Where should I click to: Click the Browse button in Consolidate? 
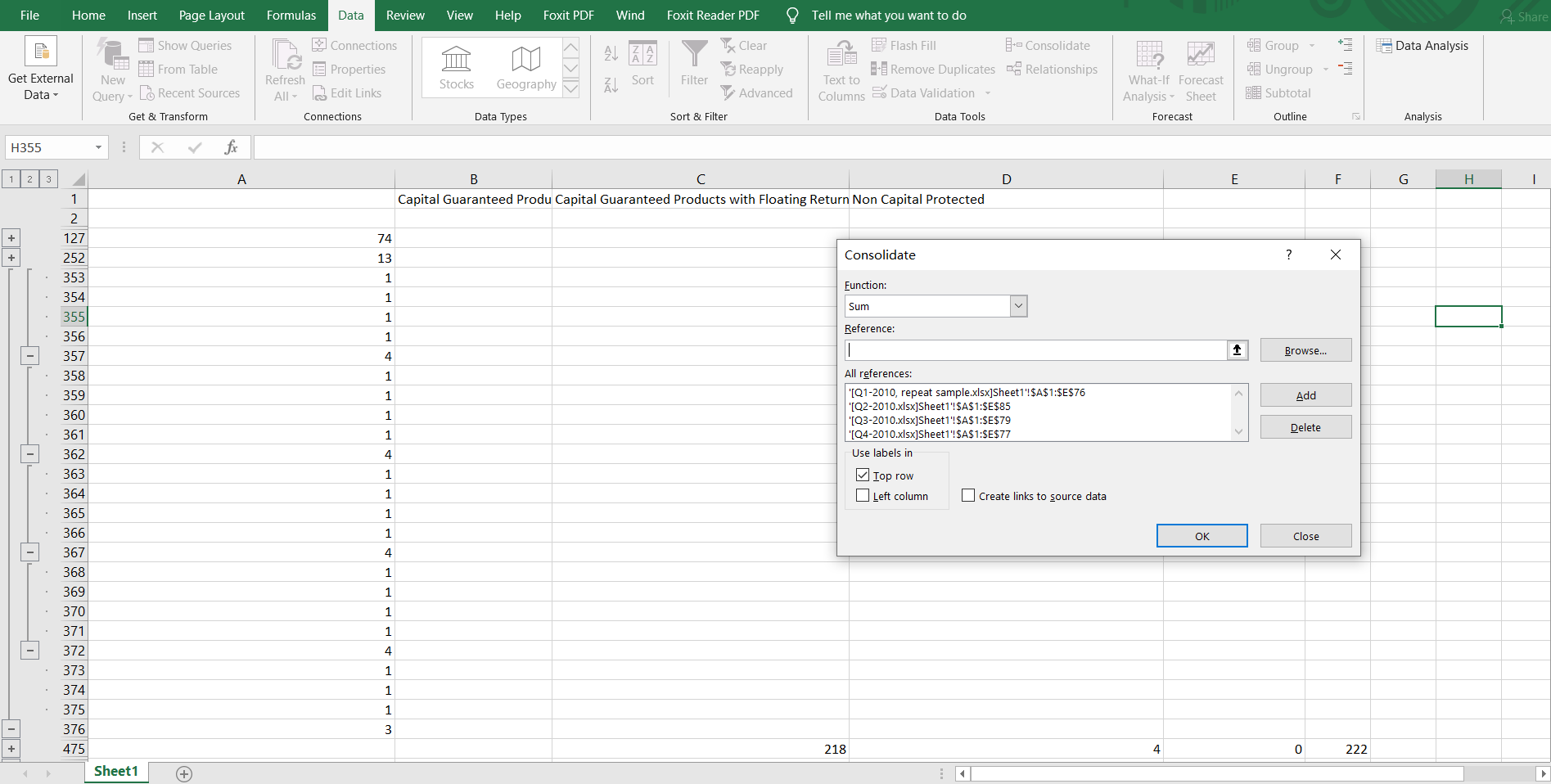tap(1305, 350)
